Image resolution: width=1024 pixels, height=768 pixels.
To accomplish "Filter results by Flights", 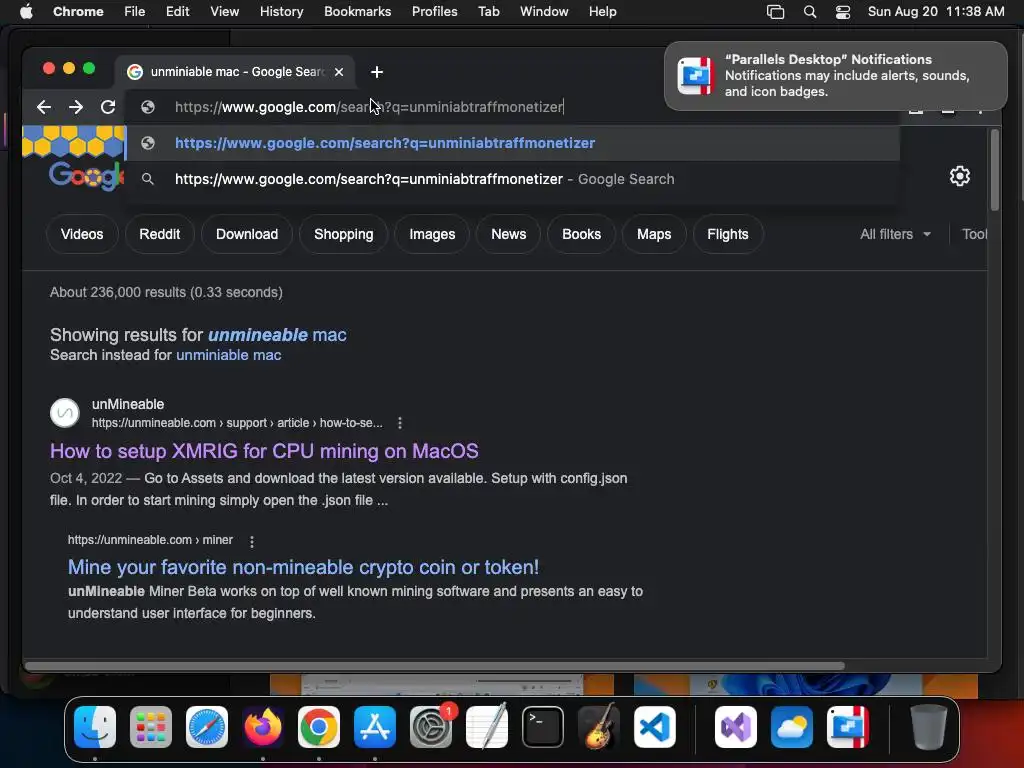I will coord(728,234).
